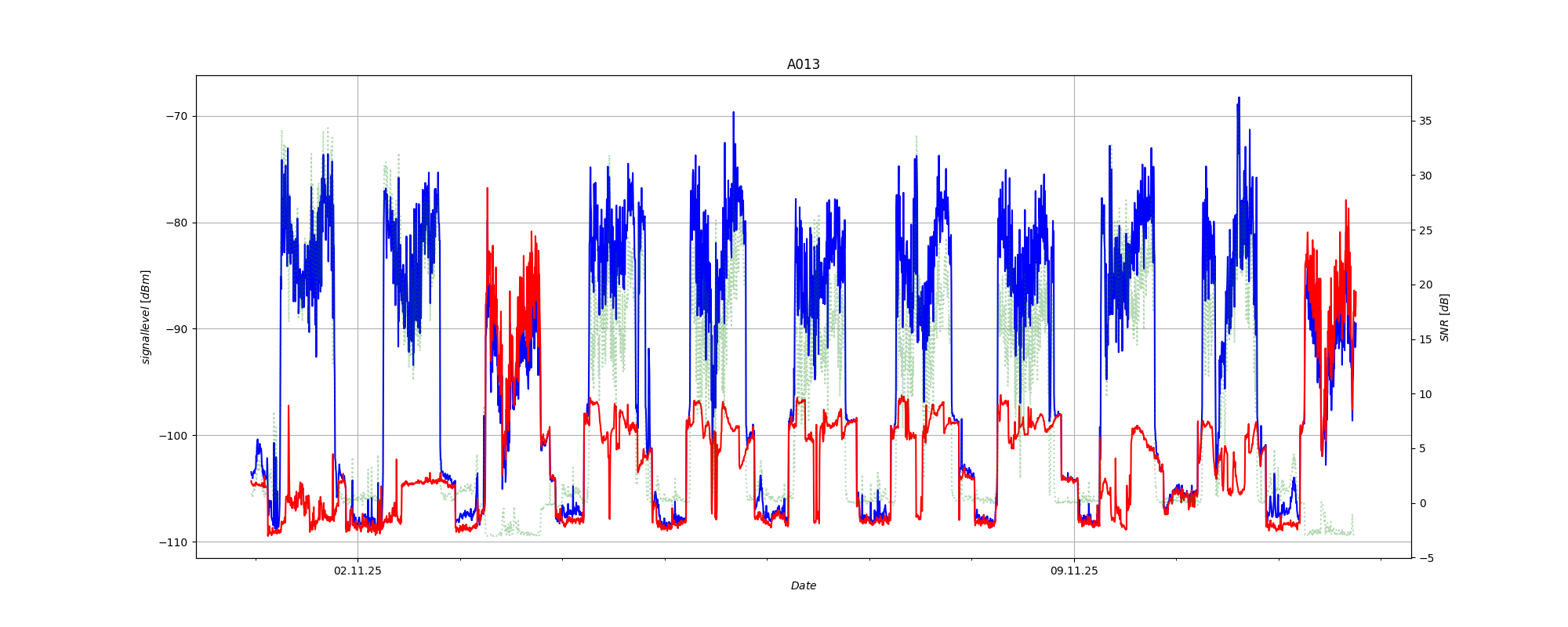1568x627 pixels.
Task: Click the chart title A013
Action: (803, 65)
